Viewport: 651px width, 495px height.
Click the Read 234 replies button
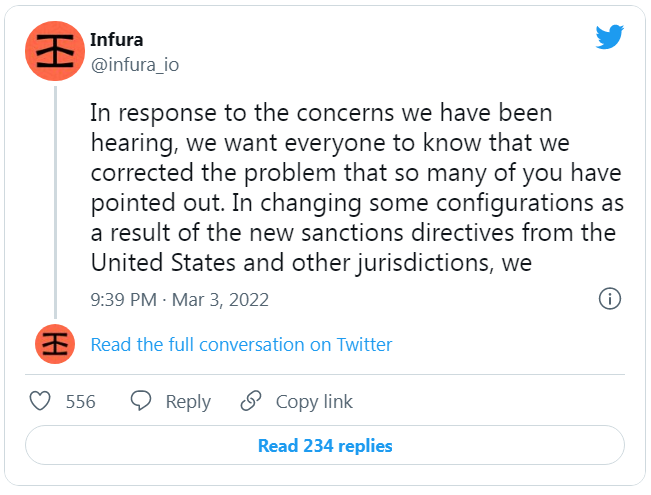coord(325,445)
